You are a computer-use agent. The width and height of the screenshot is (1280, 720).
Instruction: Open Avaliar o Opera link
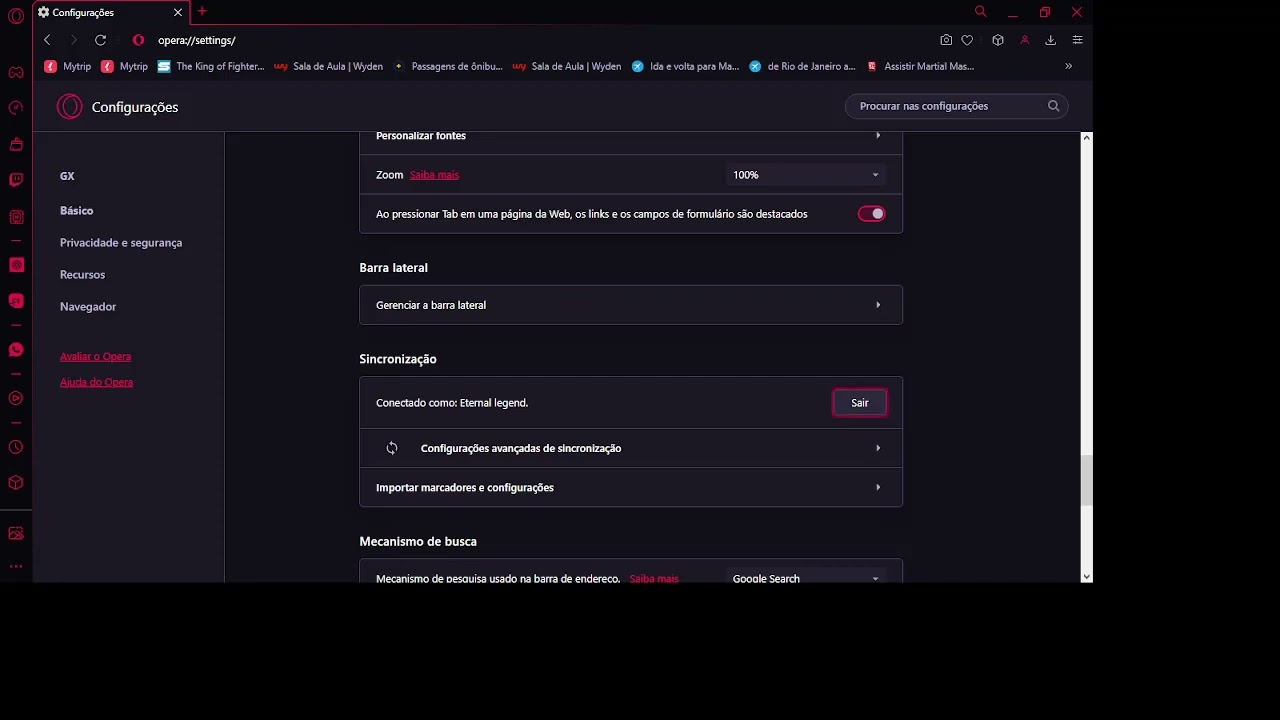coord(95,357)
